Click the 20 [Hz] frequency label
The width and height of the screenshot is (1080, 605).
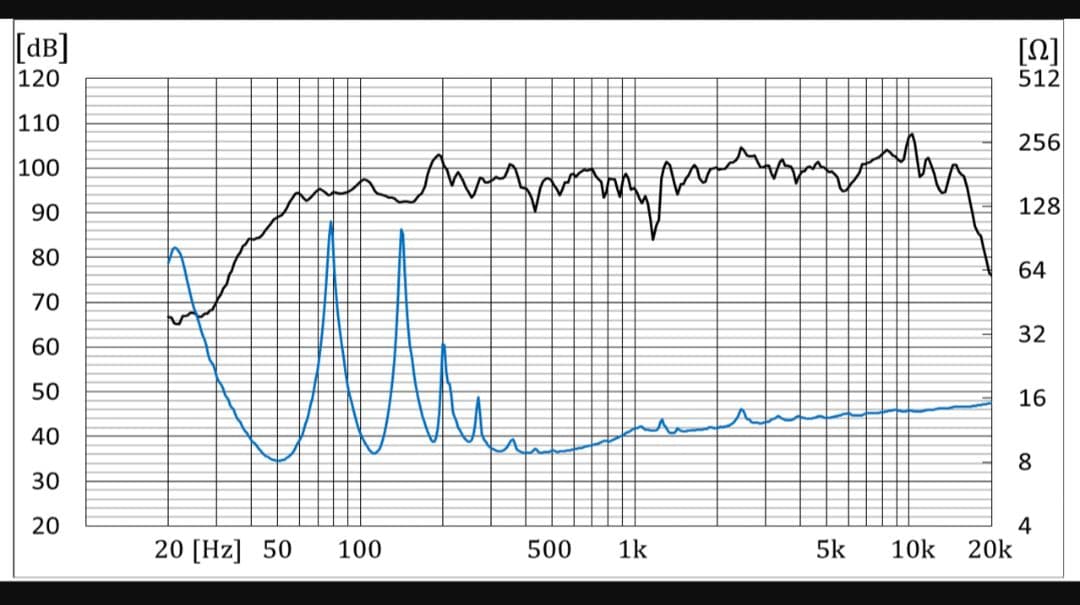197,549
